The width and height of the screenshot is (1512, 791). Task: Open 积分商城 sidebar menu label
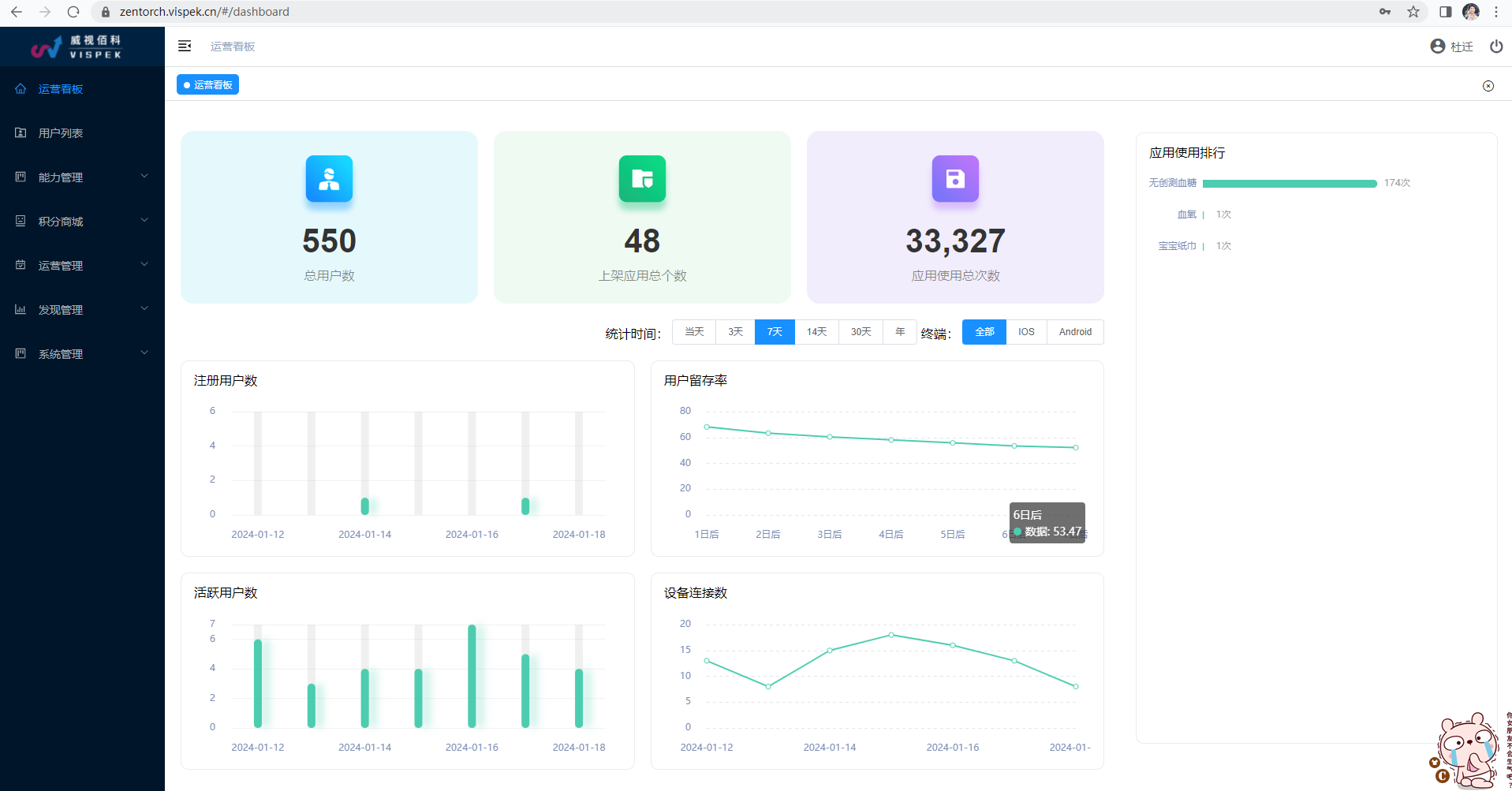point(61,222)
